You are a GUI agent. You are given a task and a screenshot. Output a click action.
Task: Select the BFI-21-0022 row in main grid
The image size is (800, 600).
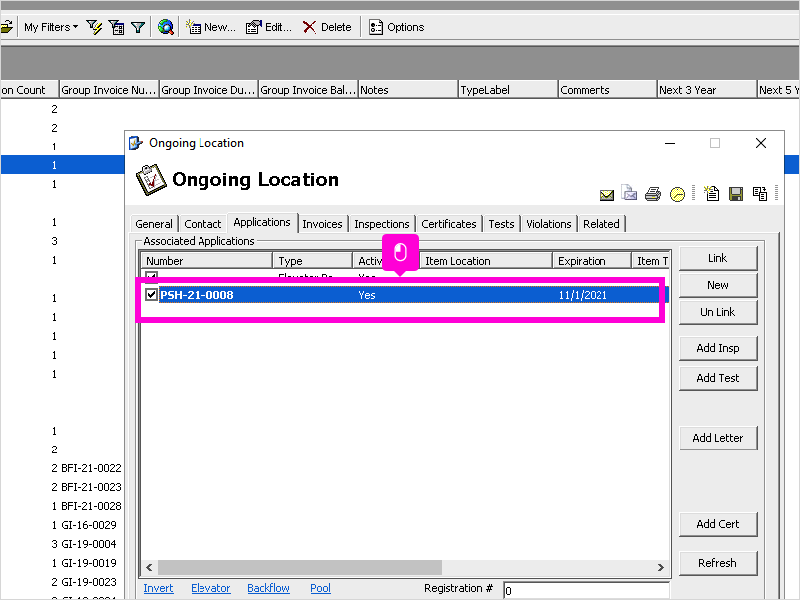pos(91,468)
